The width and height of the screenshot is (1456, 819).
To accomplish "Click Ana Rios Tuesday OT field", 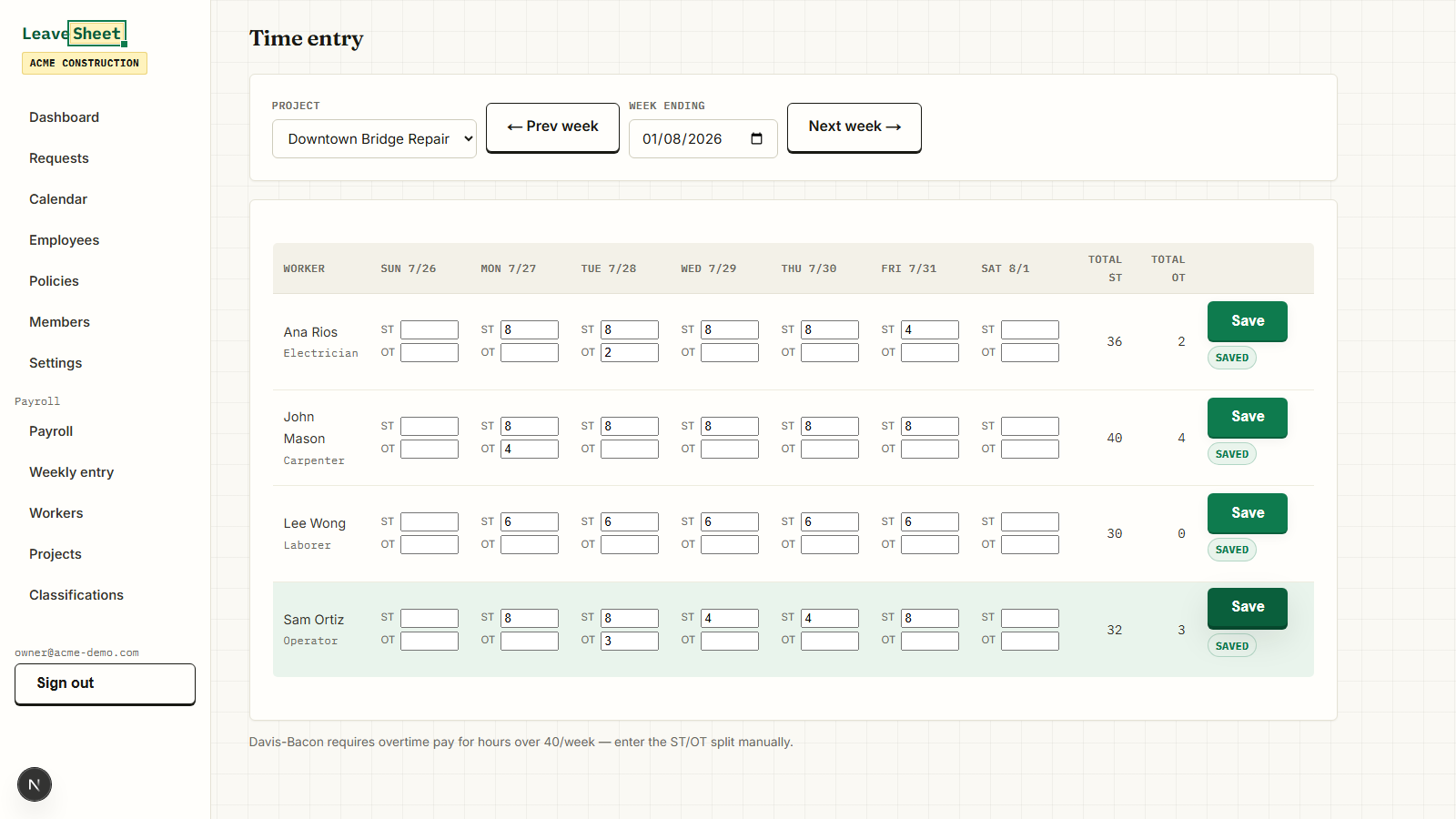I will (x=630, y=352).
